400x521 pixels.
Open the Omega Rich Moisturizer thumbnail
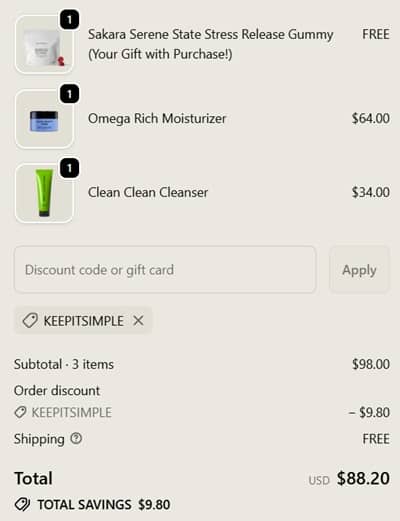(x=44, y=119)
